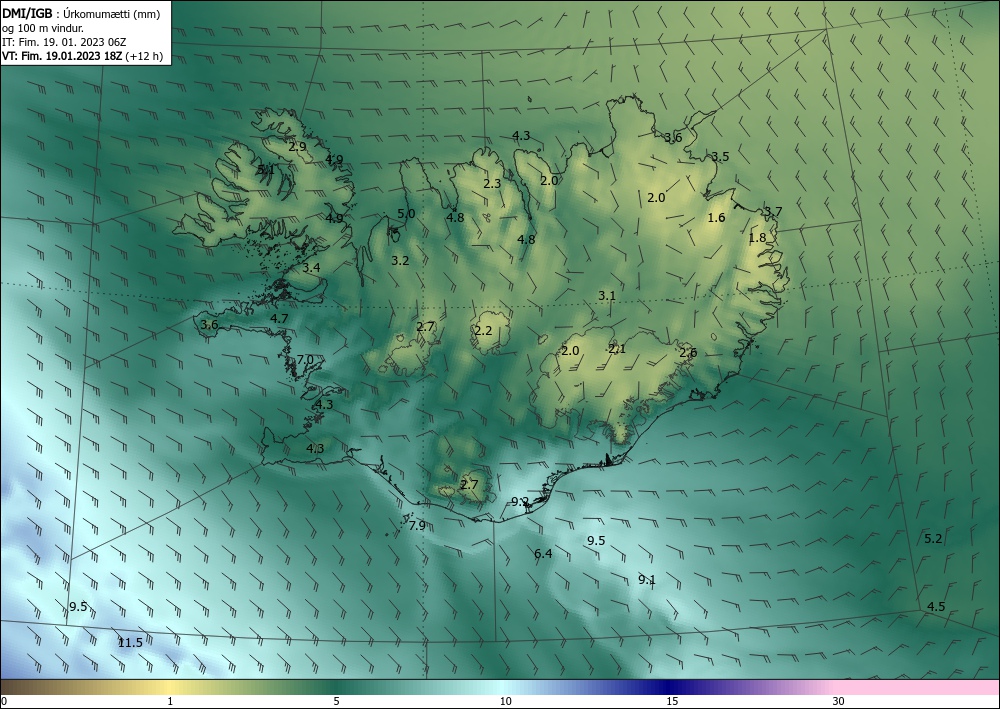Image resolution: width=1000 pixels, height=709 pixels.
Task: Click the 7.9 value off the south coast
Action: (x=417, y=526)
